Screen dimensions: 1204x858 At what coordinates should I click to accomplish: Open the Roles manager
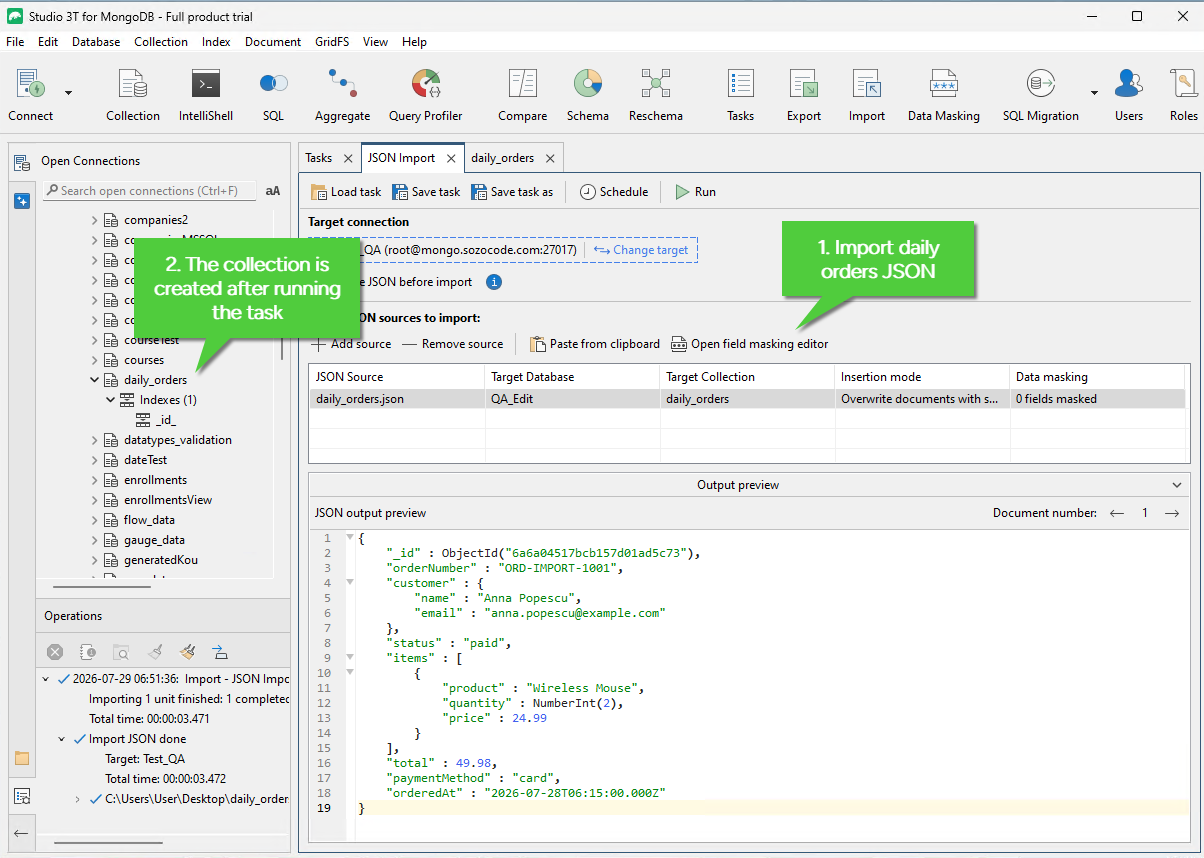pos(1184,95)
